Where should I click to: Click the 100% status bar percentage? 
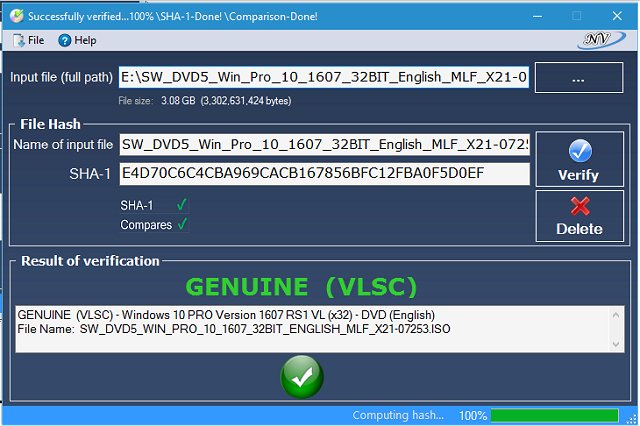[473, 416]
